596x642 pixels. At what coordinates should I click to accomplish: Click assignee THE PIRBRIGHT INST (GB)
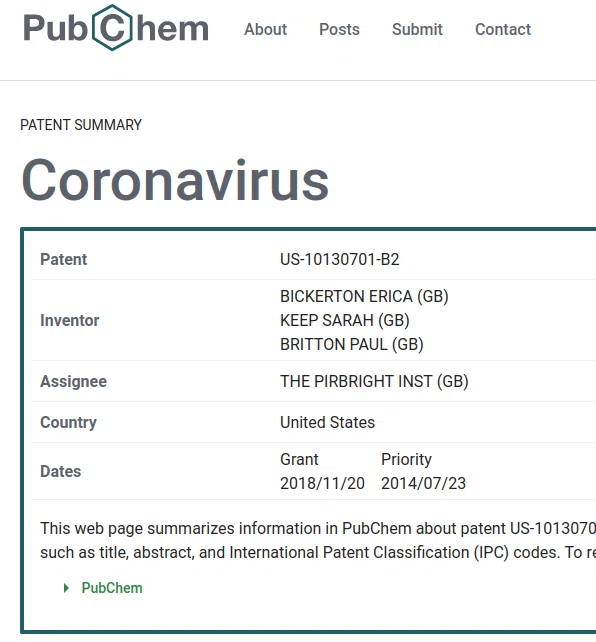point(374,382)
